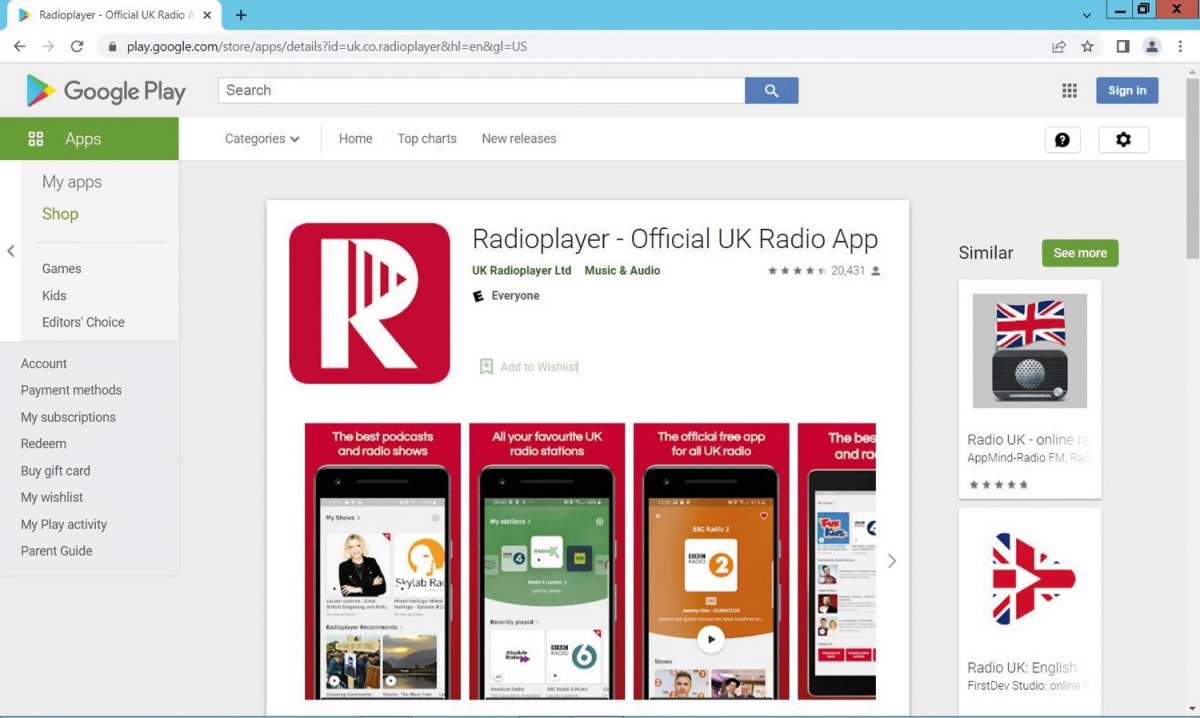Click the browser address bar URL
Viewport: 1200px width, 718px height.
(327, 47)
